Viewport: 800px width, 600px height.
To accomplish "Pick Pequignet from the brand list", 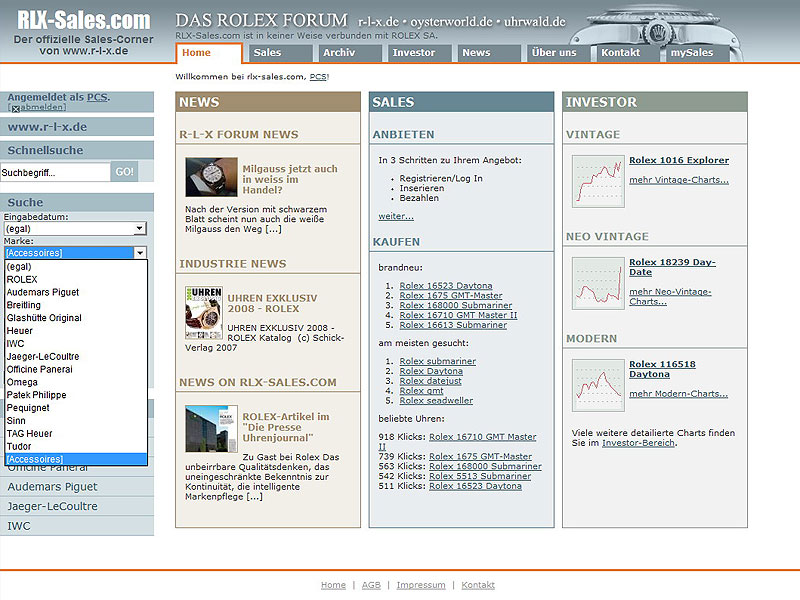I will coord(76,408).
